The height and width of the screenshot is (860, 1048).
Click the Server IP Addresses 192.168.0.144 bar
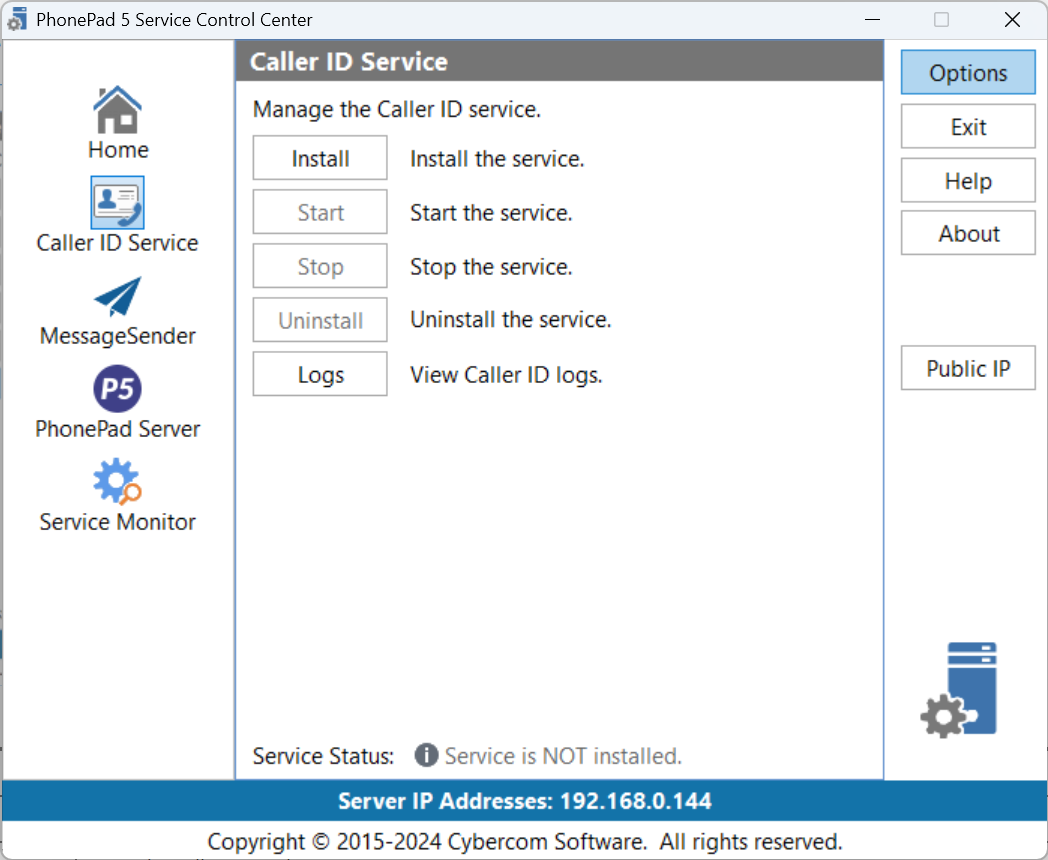[524, 801]
